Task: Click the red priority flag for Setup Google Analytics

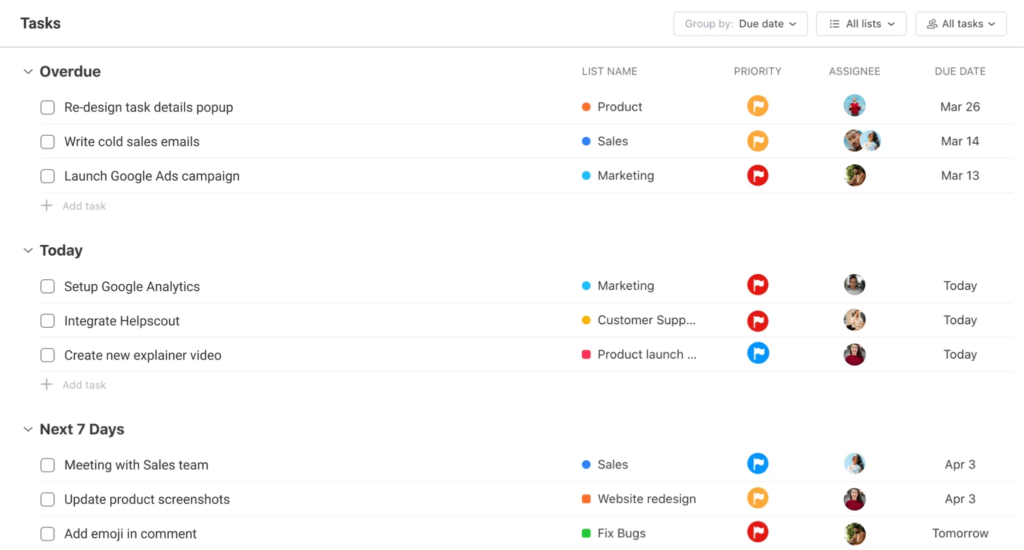Action: 758,285
